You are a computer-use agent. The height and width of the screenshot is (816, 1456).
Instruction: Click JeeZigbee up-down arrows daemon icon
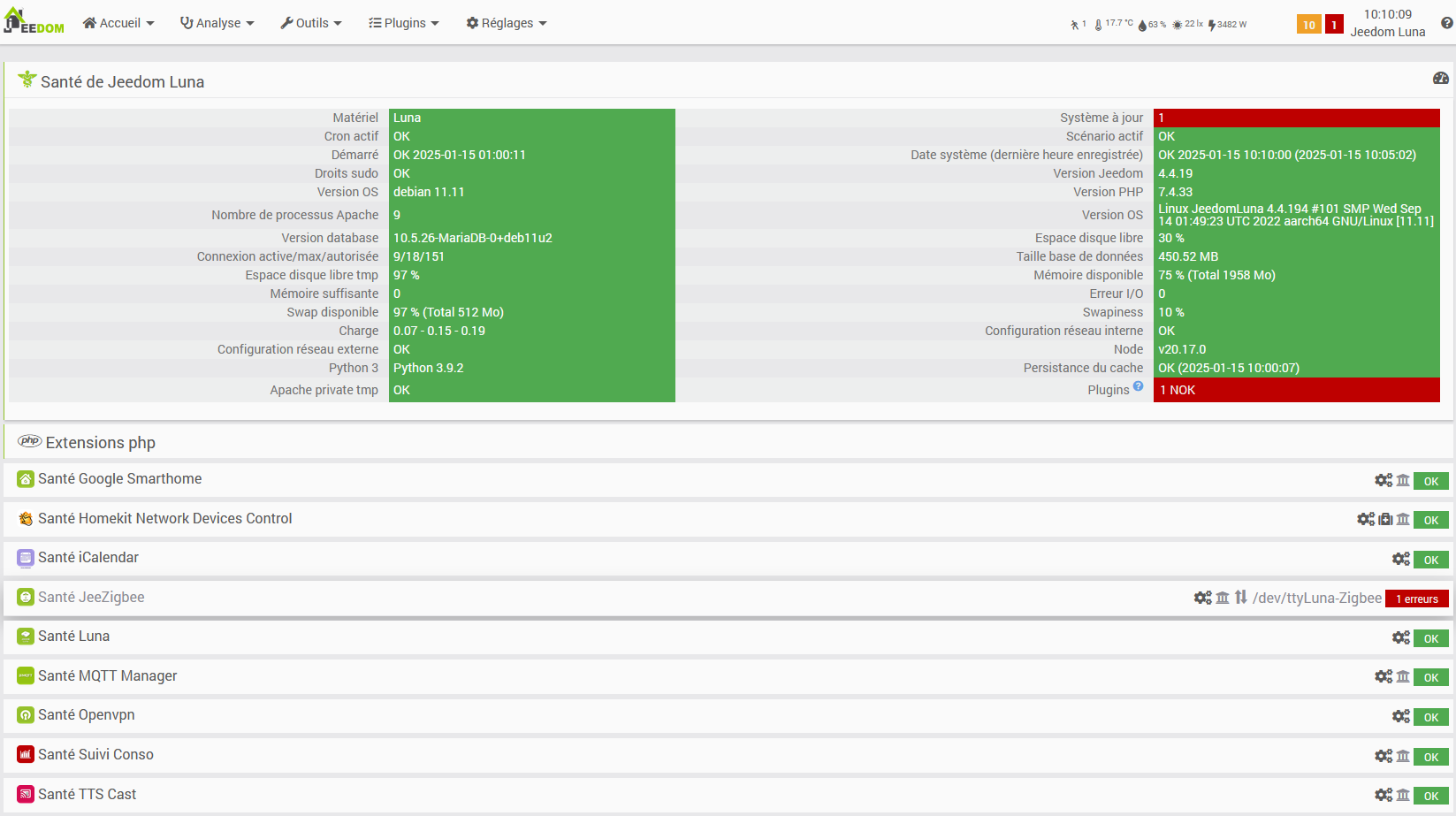pos(1241,598)
